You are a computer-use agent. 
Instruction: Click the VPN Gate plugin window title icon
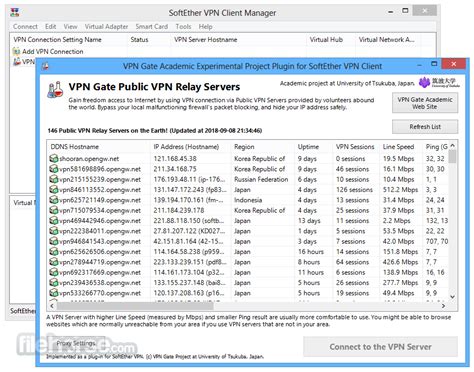click(46, 66)
